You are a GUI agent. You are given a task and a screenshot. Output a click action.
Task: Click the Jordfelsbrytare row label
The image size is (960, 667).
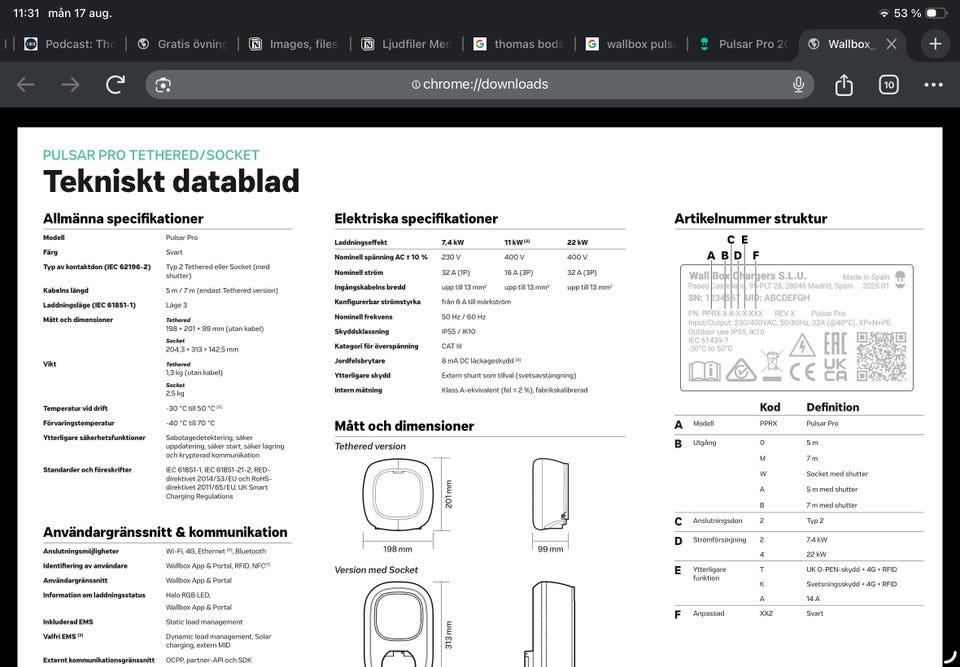click(x=359, y=361)
